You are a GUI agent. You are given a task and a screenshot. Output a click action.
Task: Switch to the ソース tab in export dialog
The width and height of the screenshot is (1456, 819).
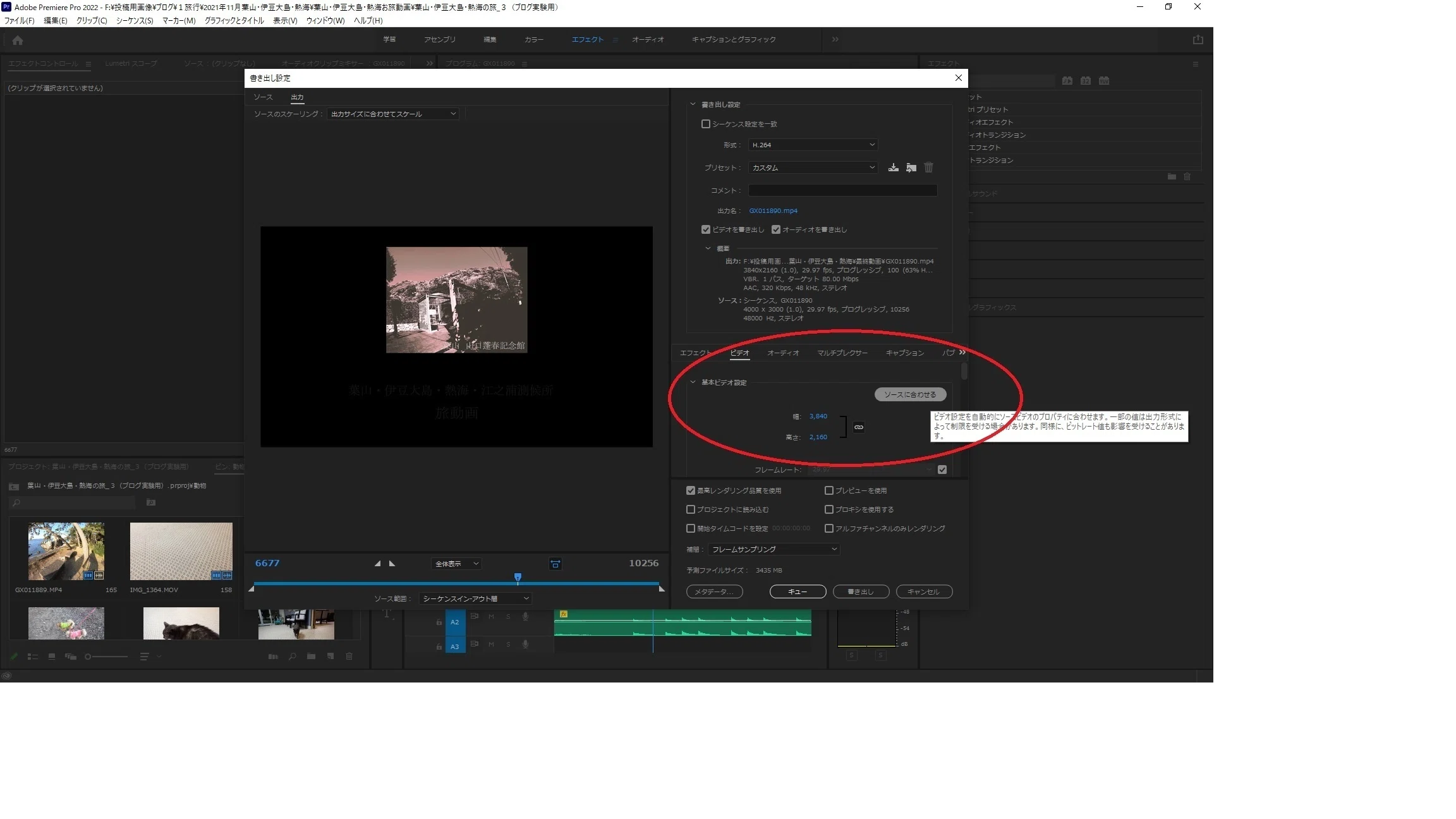point(263,97)
